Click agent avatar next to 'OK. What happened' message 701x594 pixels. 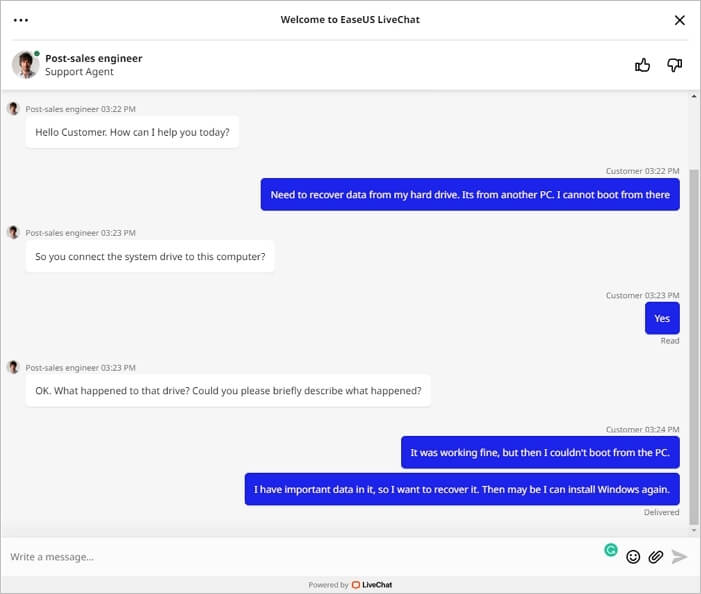(13, 367)
